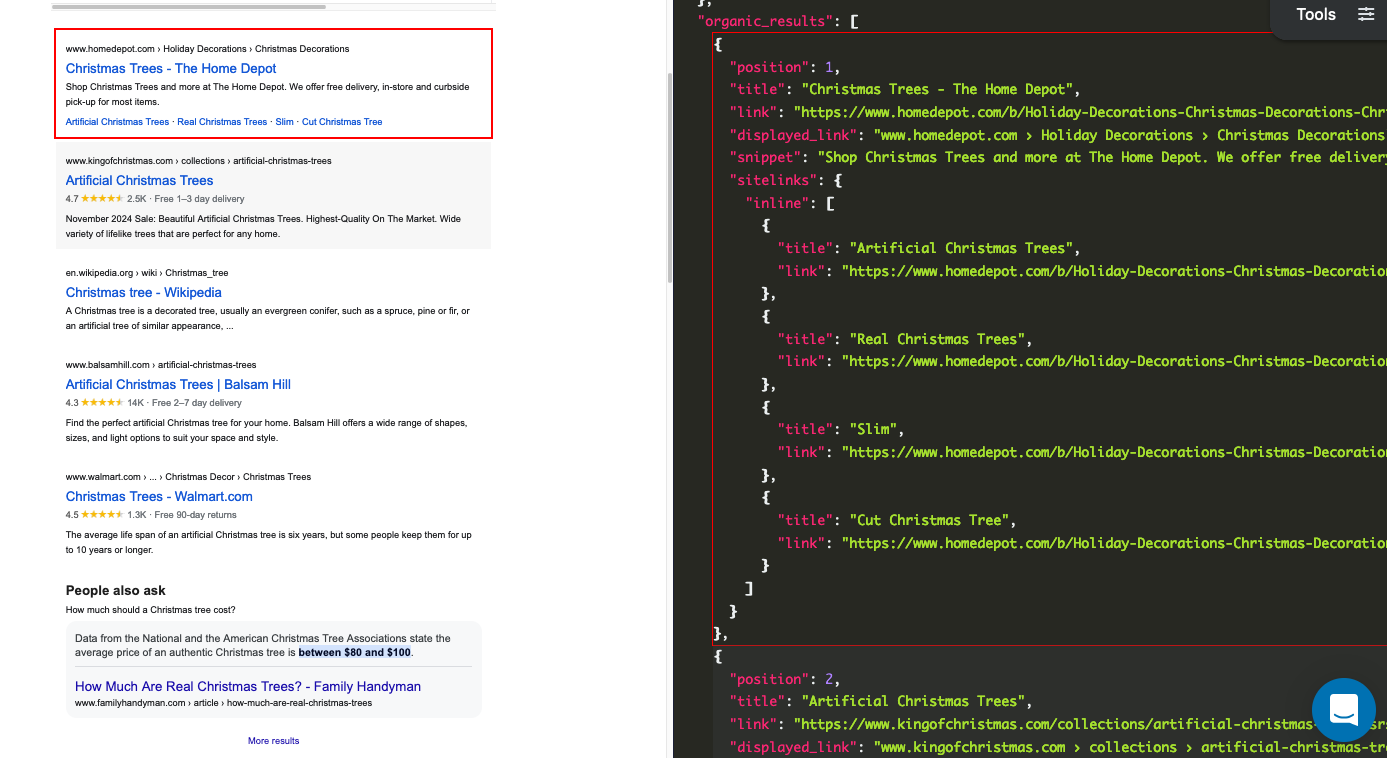Open Christmas tree - Wikipedia result
1387x758 pixels.
tap(144, 292)
